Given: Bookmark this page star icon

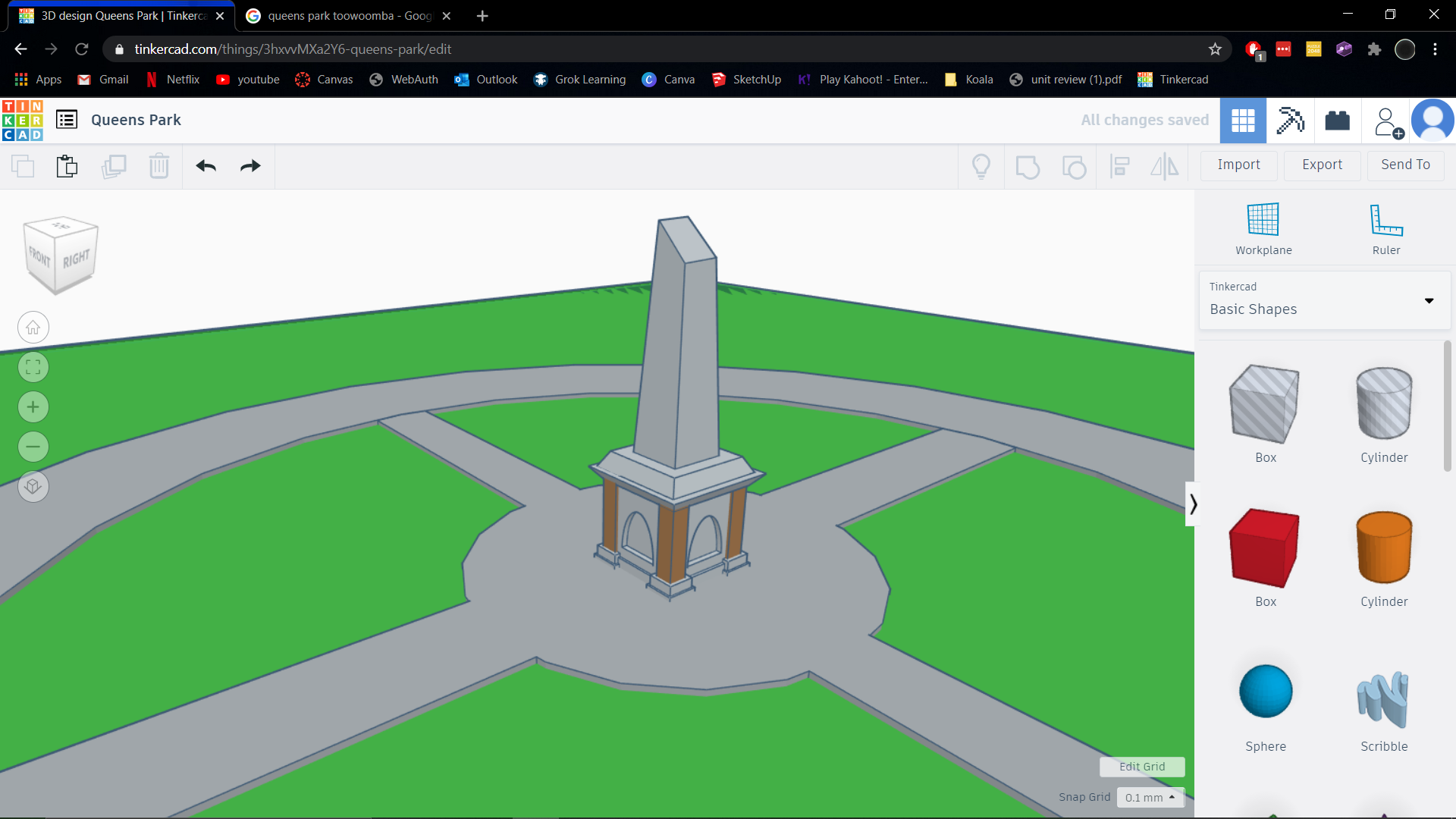Looking at the screenshot, I should click(1215, 49).
